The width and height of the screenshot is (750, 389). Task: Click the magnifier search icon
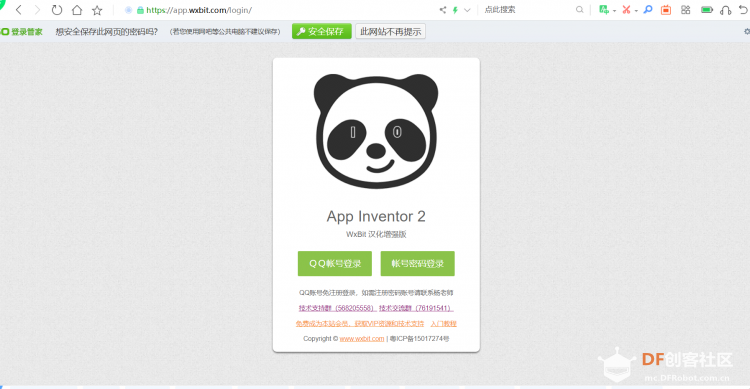coord(579,10)
